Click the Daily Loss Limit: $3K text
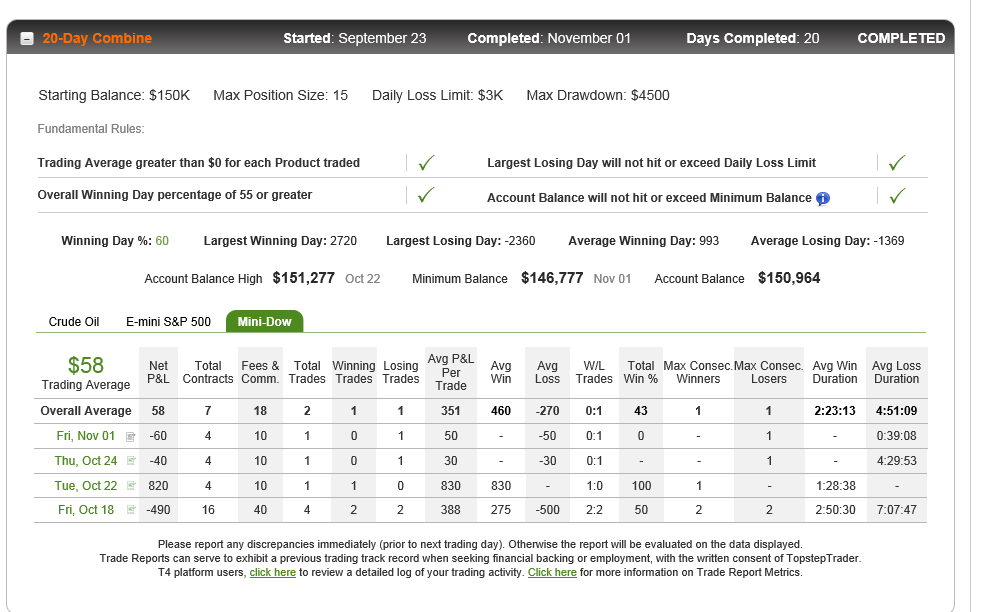The height and width of the screenshot is (612, 985). 437,96
